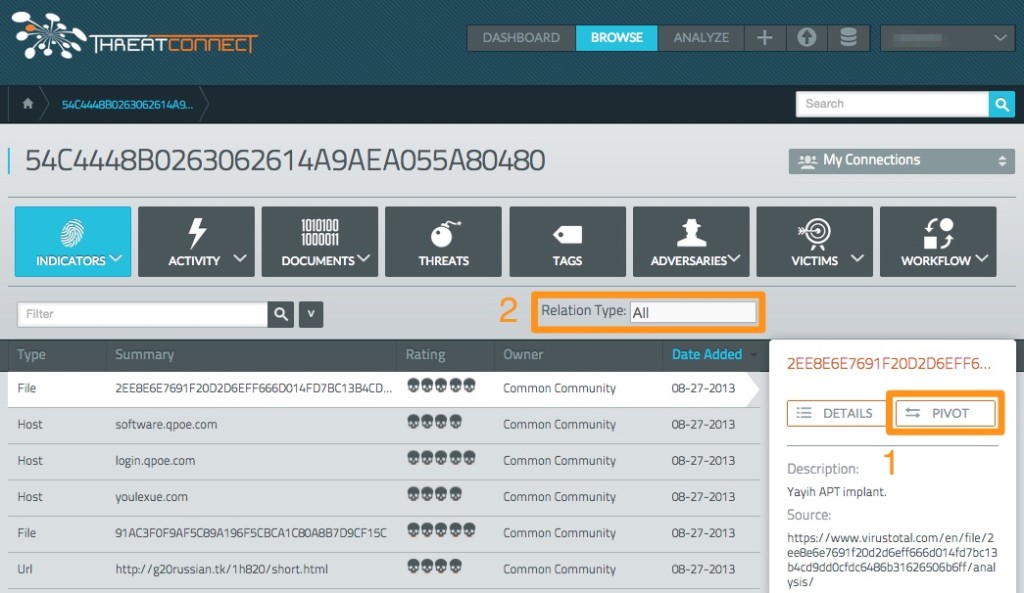Click the upload arrow icon
This screenshot has height=593, width=1024.
[807, 38]
